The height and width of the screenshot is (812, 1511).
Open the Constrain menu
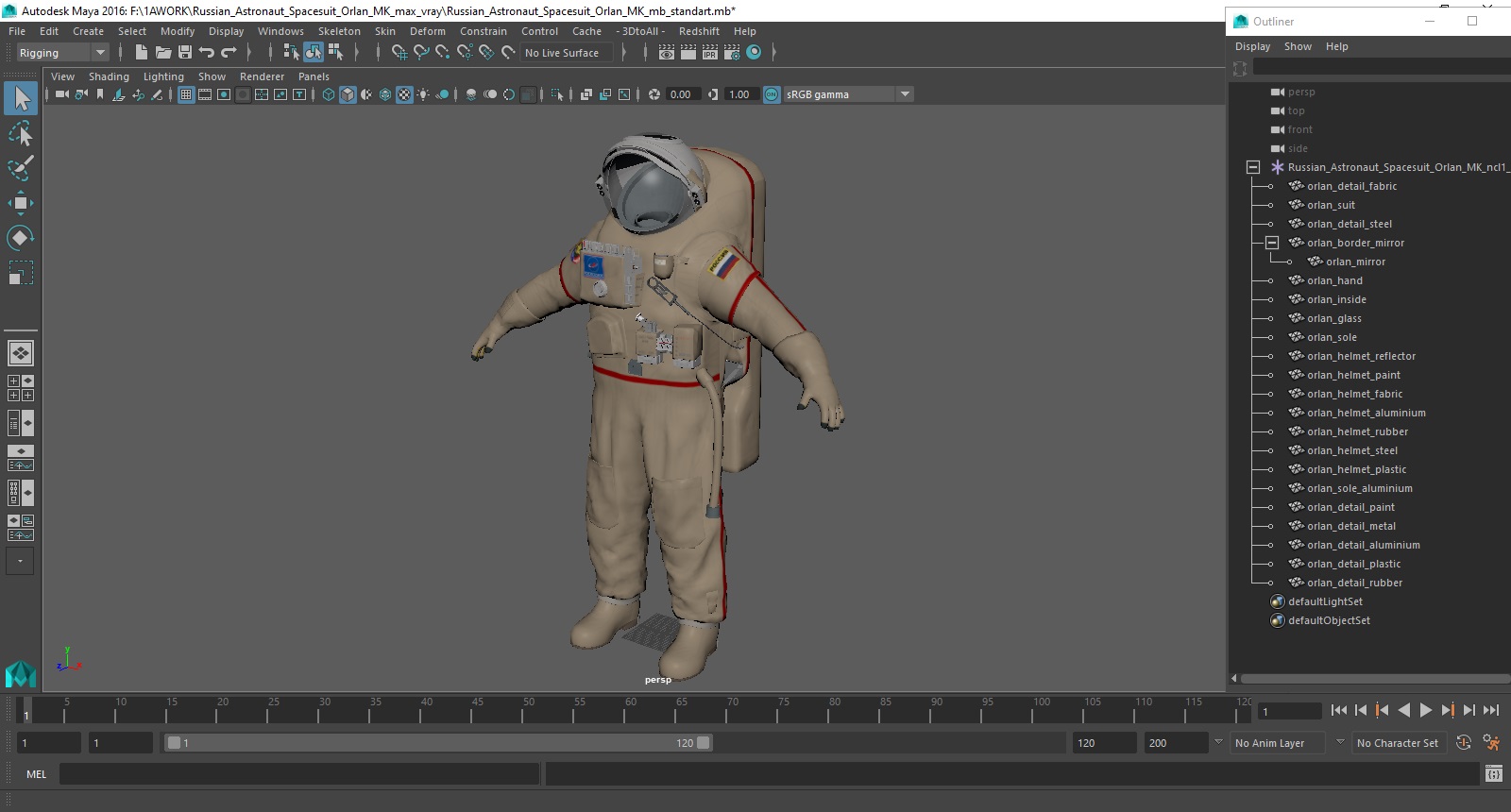(484, 31)
